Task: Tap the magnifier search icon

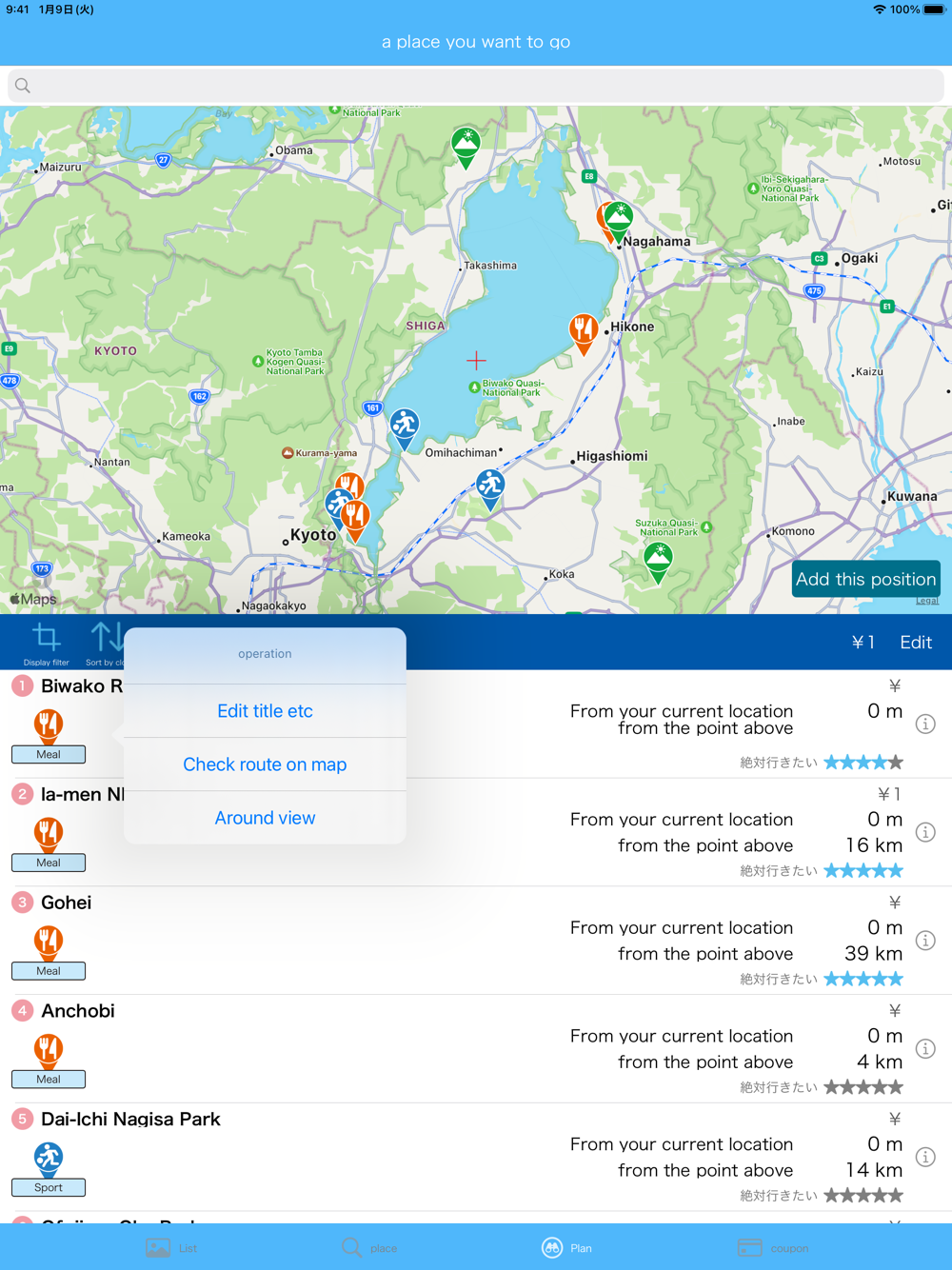Action: [23, 86]
